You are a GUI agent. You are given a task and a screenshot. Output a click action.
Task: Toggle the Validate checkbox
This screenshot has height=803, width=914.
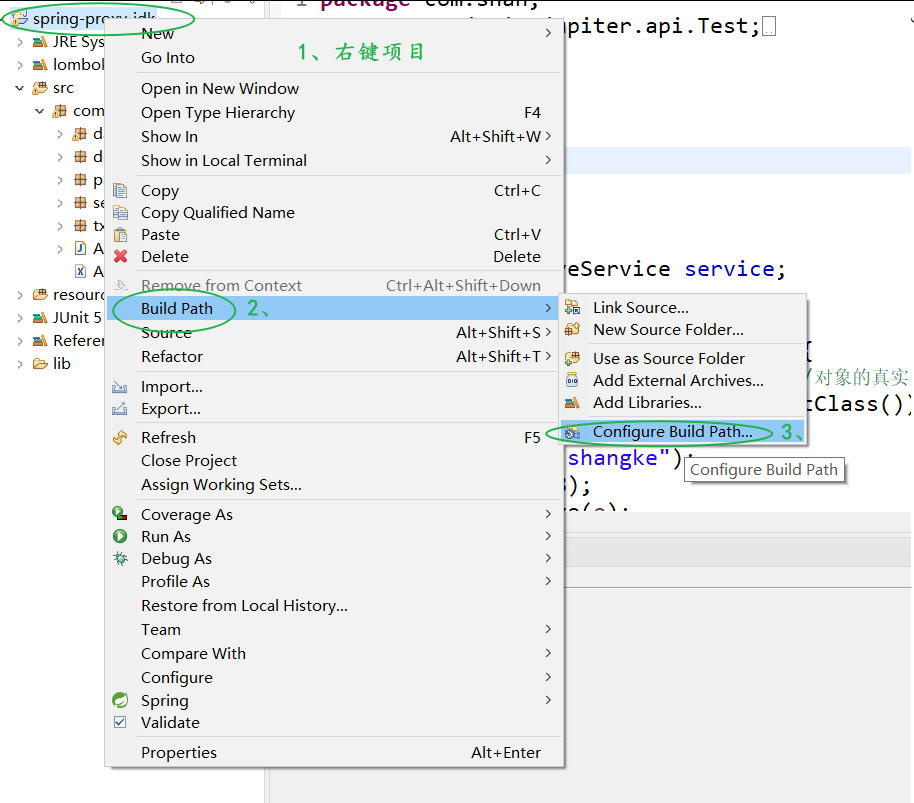[x=120, y=723]
